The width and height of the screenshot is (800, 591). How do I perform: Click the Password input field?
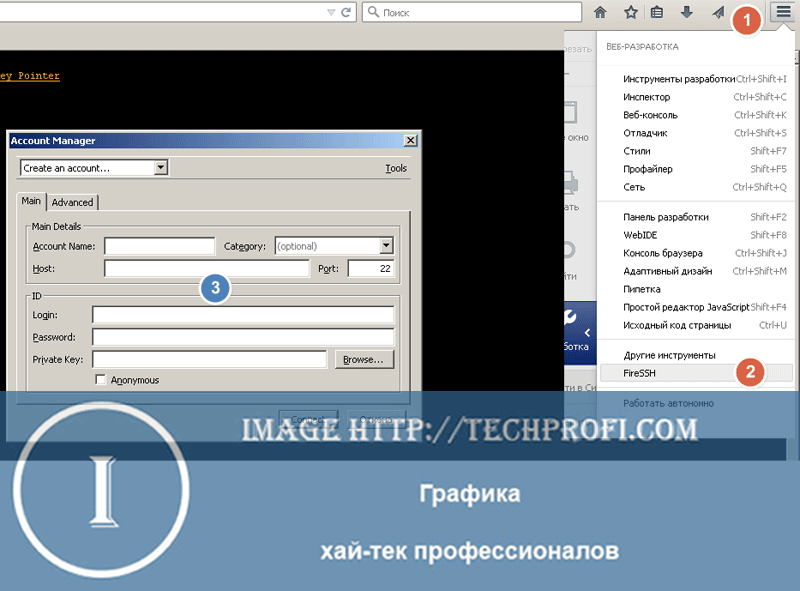click(243, 337)
